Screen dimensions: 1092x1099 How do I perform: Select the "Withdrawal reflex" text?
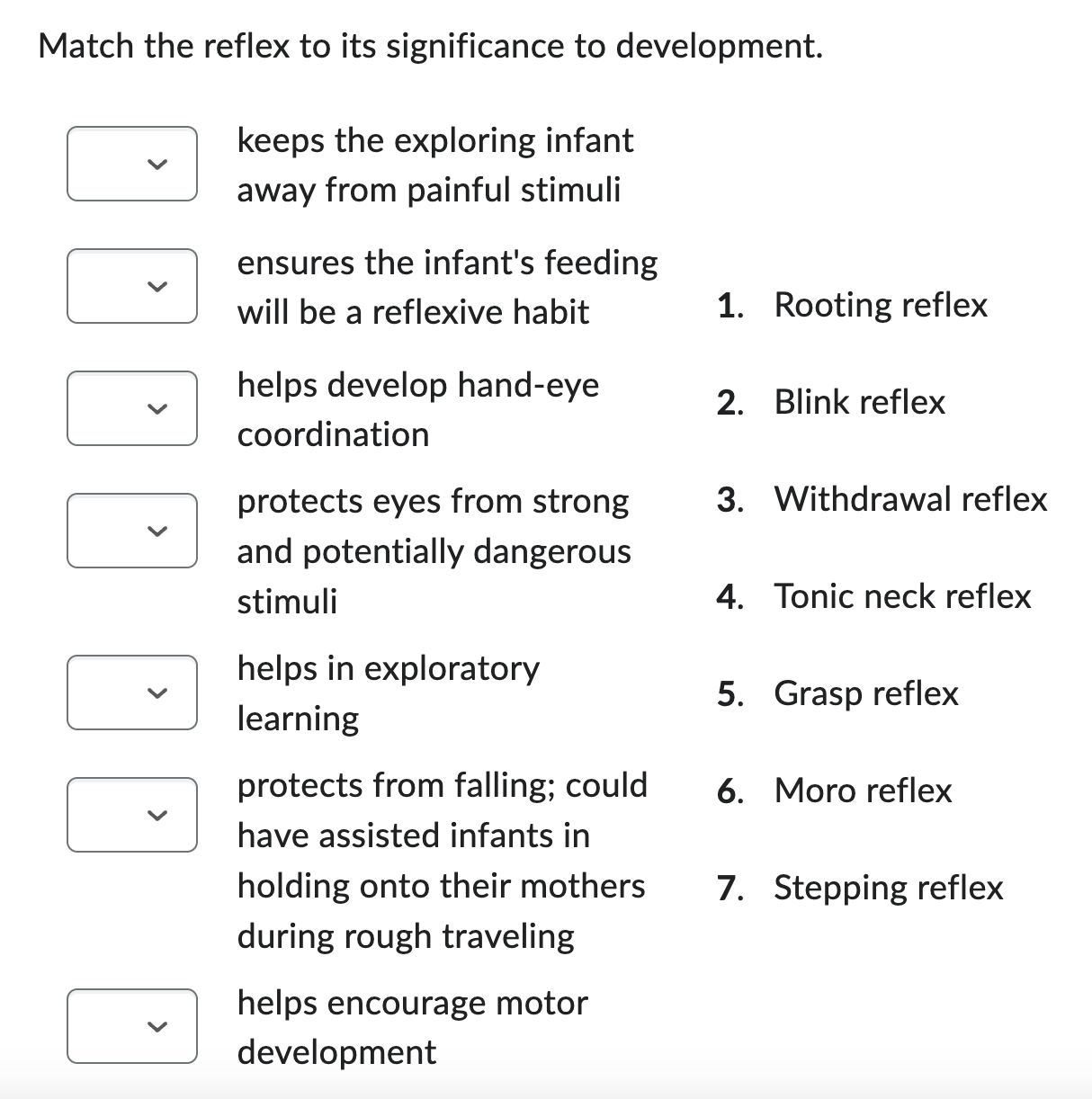909,499
